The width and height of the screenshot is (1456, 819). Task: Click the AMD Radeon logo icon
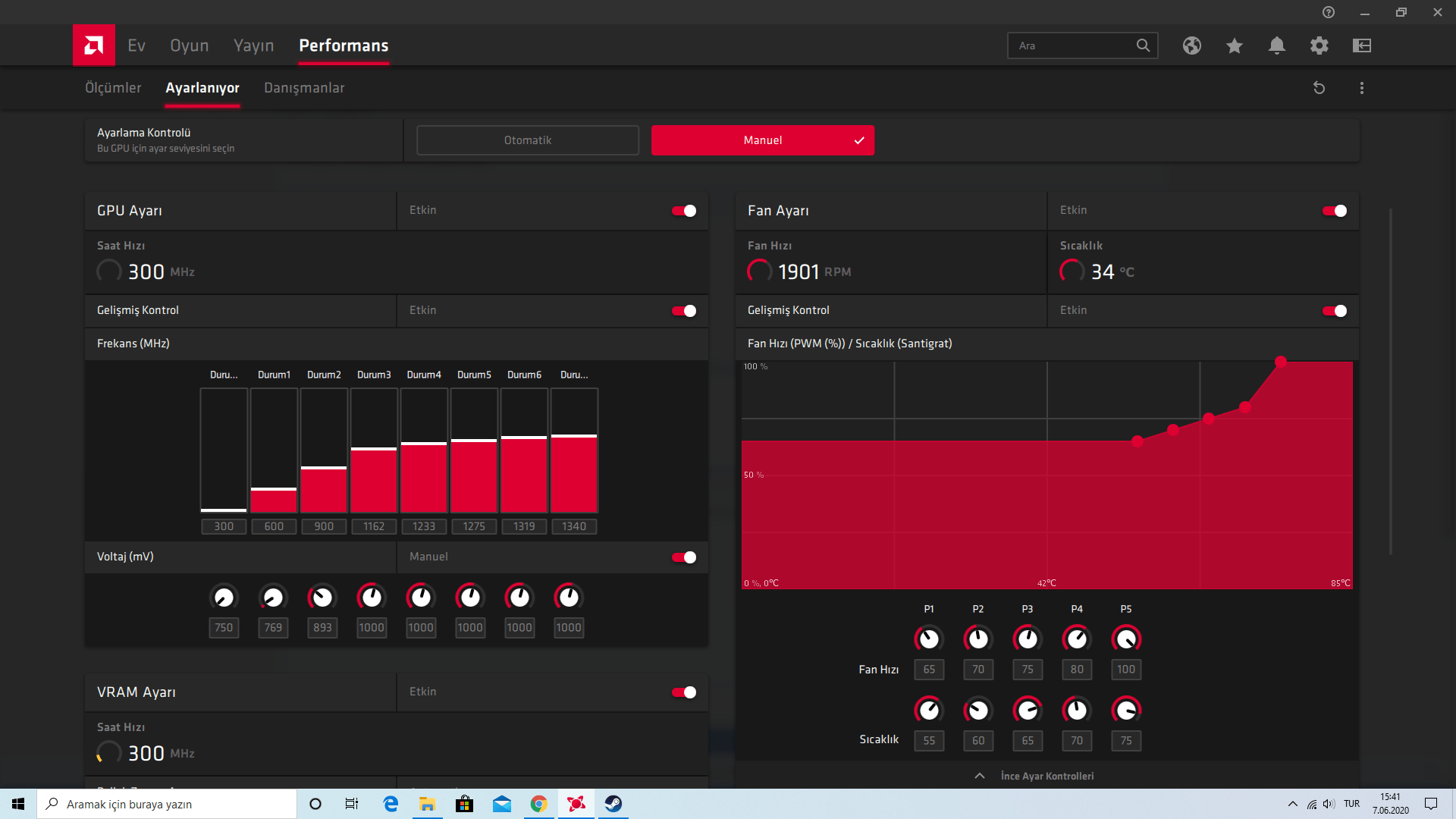[93, 45]
